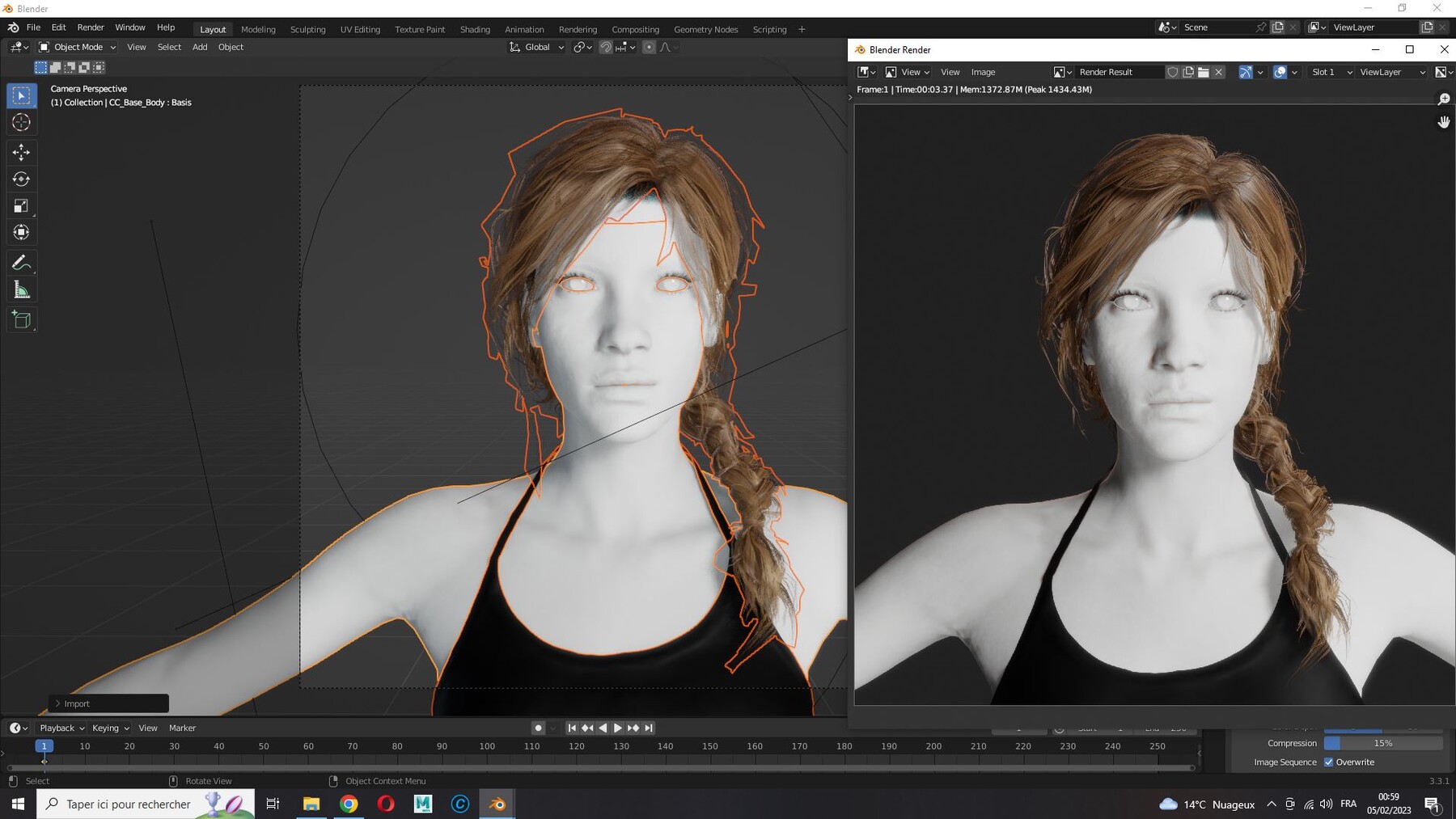The image size is (1456, 819).
Task: Open Global transform orientation dropdown
Action: point(536,47)
